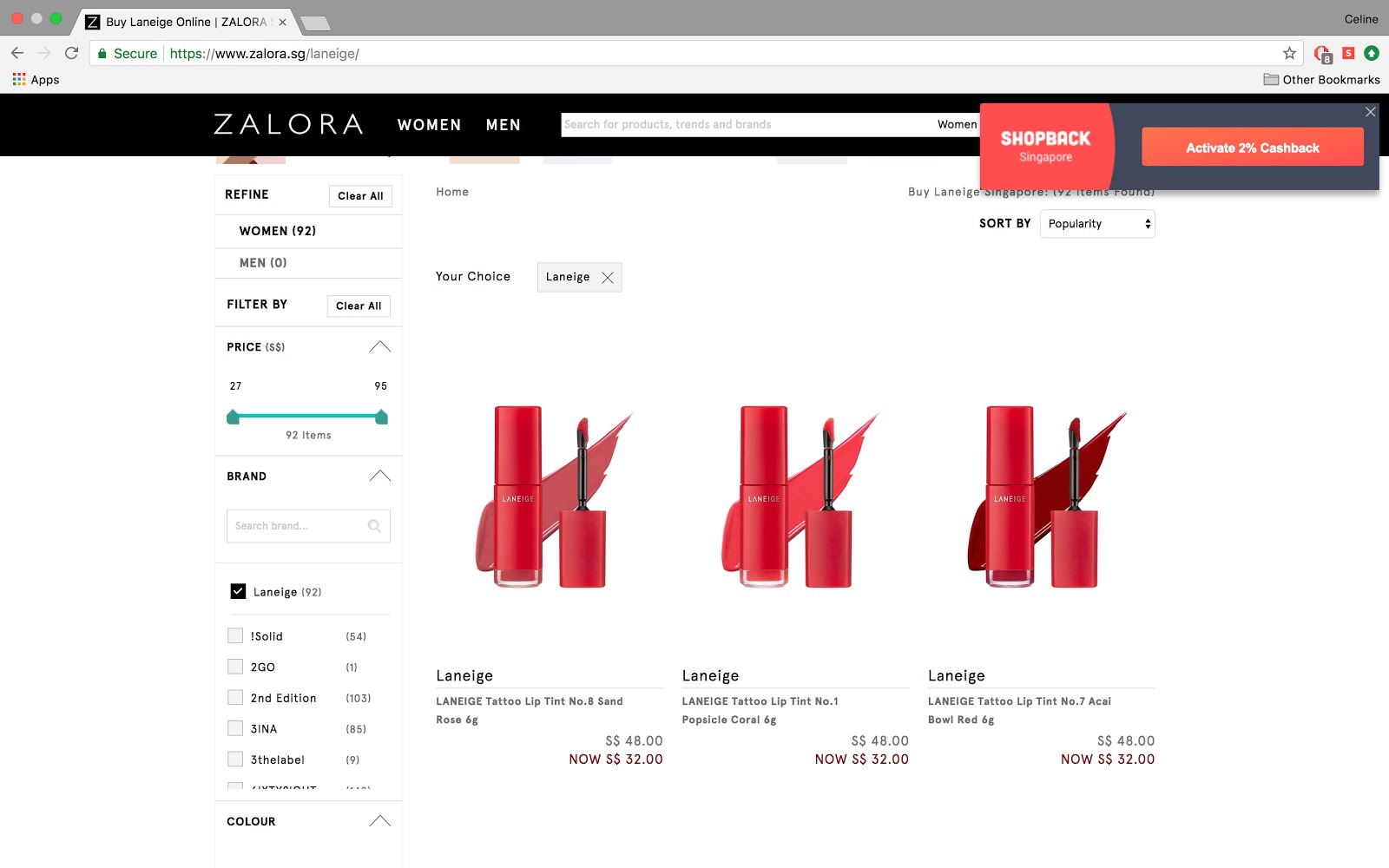Click Clear All next to Refine
The height and width of the screenshot is (868, 1389).
360,196
